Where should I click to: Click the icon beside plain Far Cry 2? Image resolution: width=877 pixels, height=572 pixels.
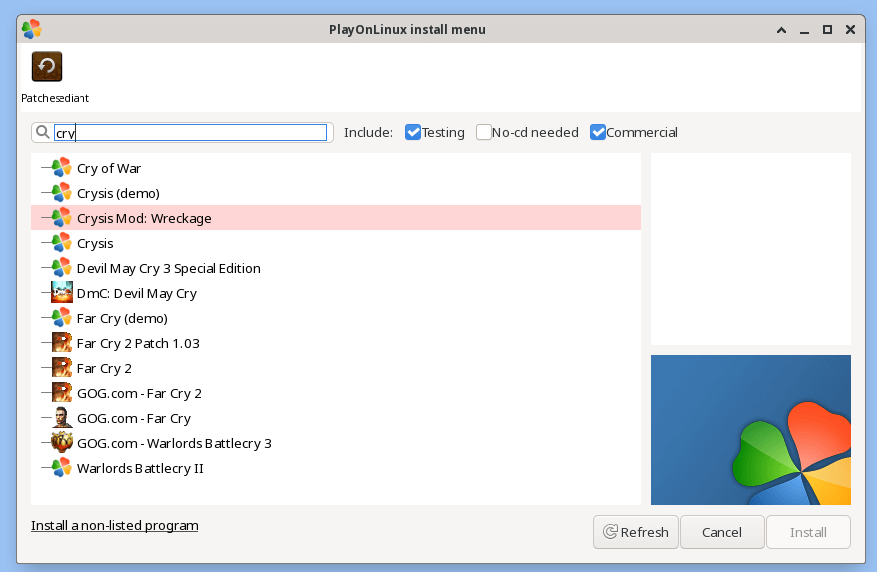pyautogui.click(x=62, y=368)
